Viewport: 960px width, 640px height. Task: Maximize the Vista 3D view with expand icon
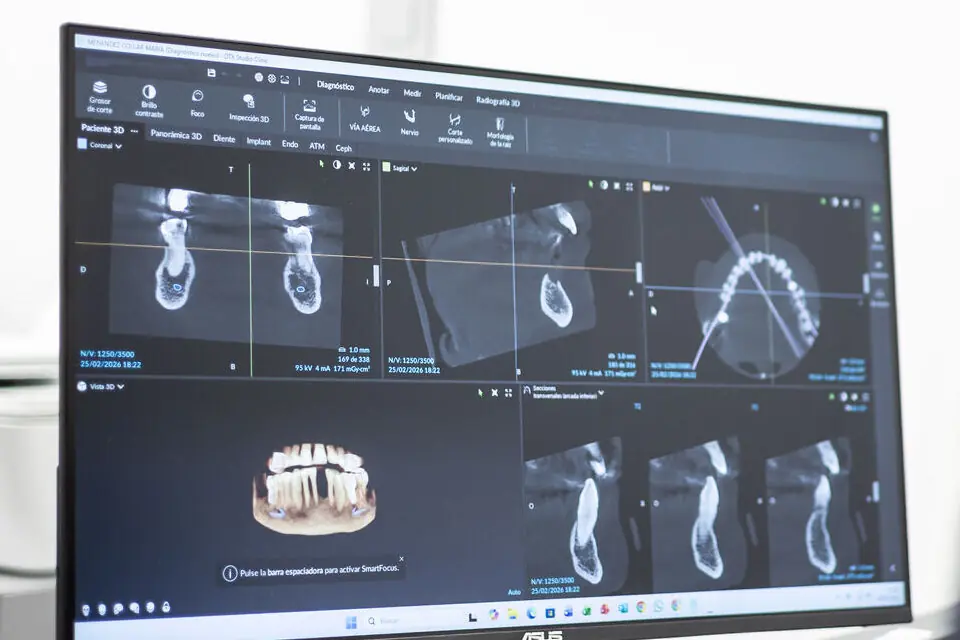[508, 393]
